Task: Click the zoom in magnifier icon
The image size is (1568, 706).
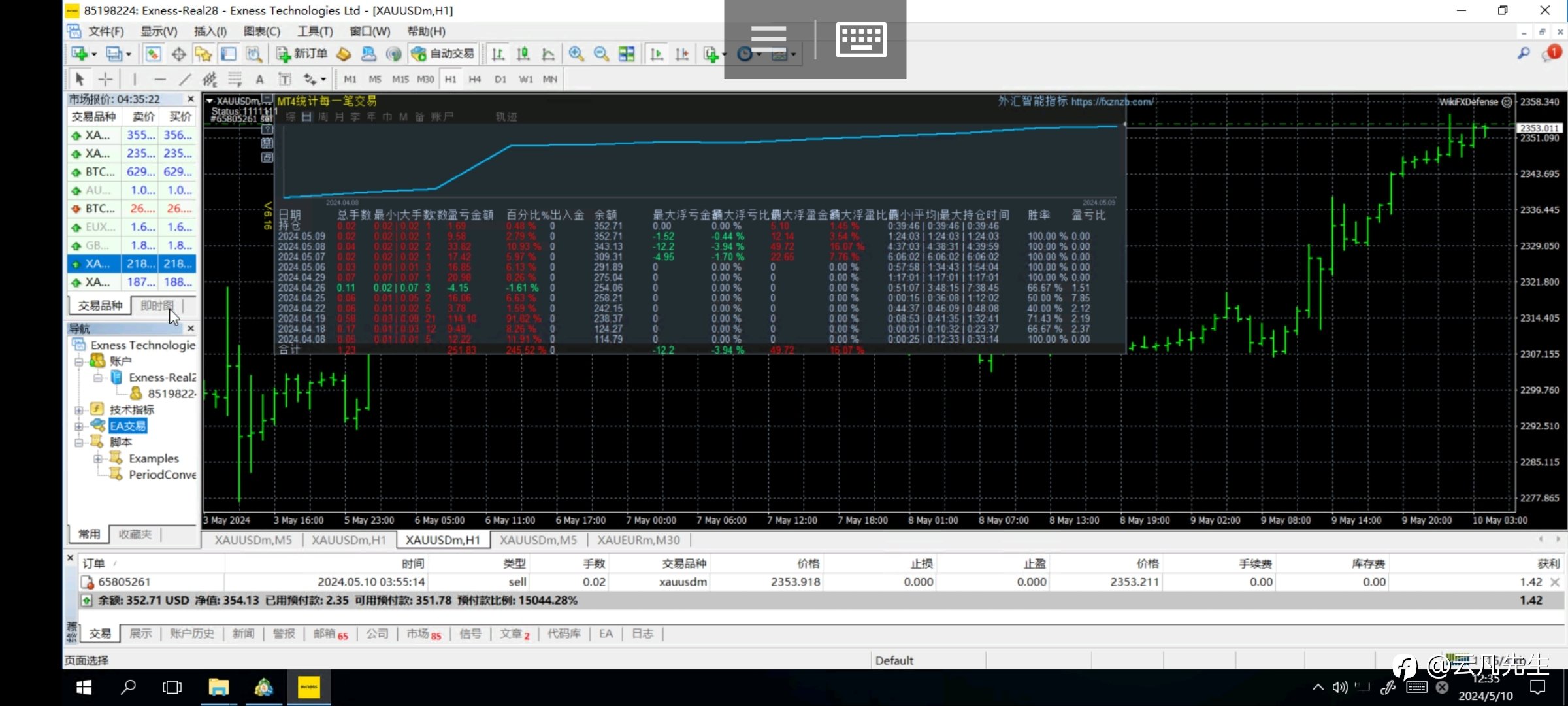Action: click(x=576, y=54)
